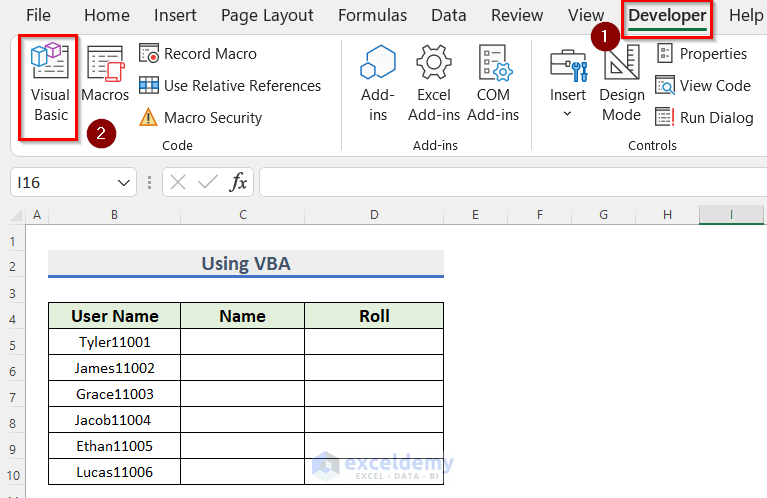Viewport: 767px width, 498px height.
Task: Open the Macros dialog
Action: click(x=105, y=73)
